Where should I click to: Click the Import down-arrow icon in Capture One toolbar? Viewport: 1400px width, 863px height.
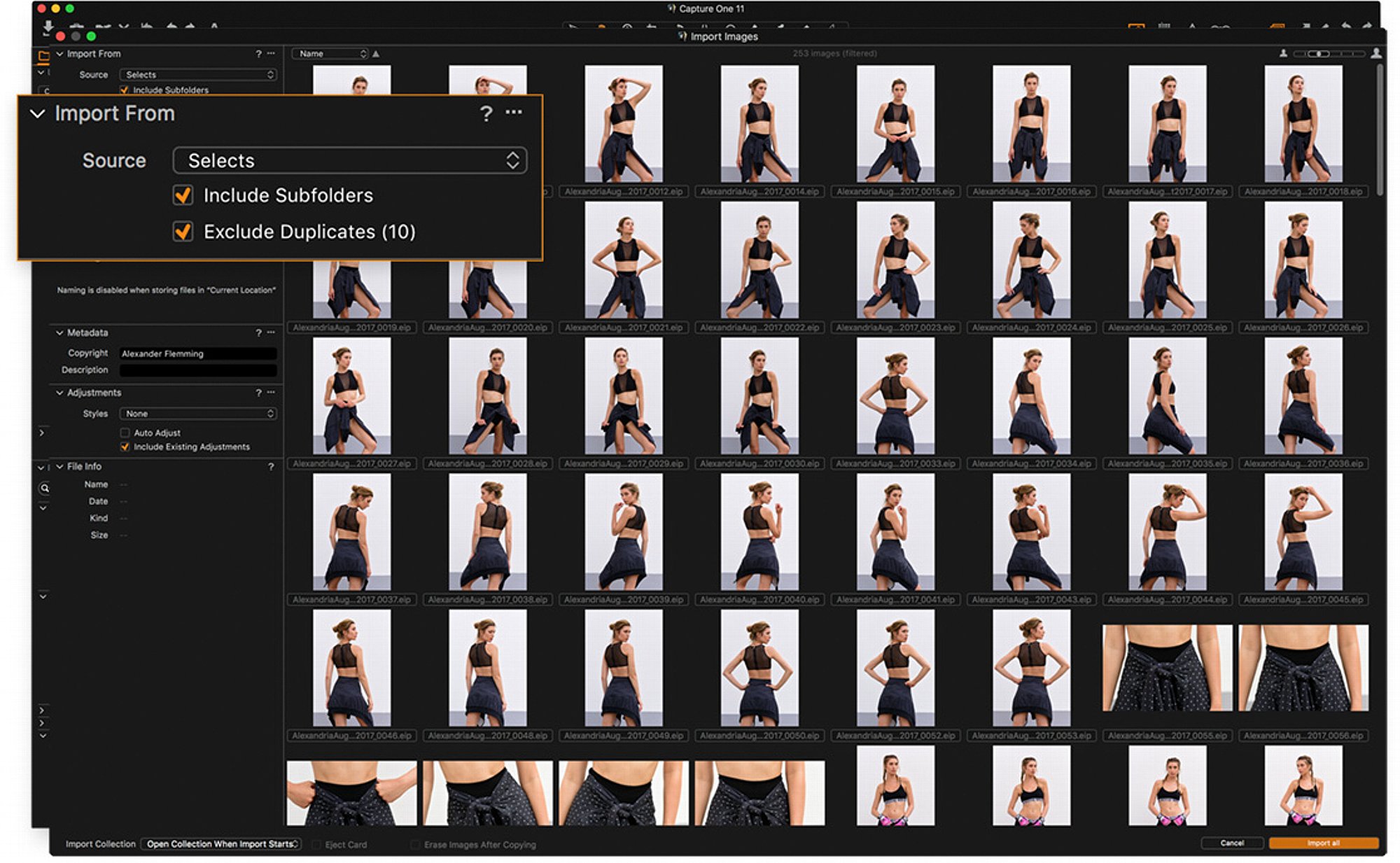click(x=48, y=27)
